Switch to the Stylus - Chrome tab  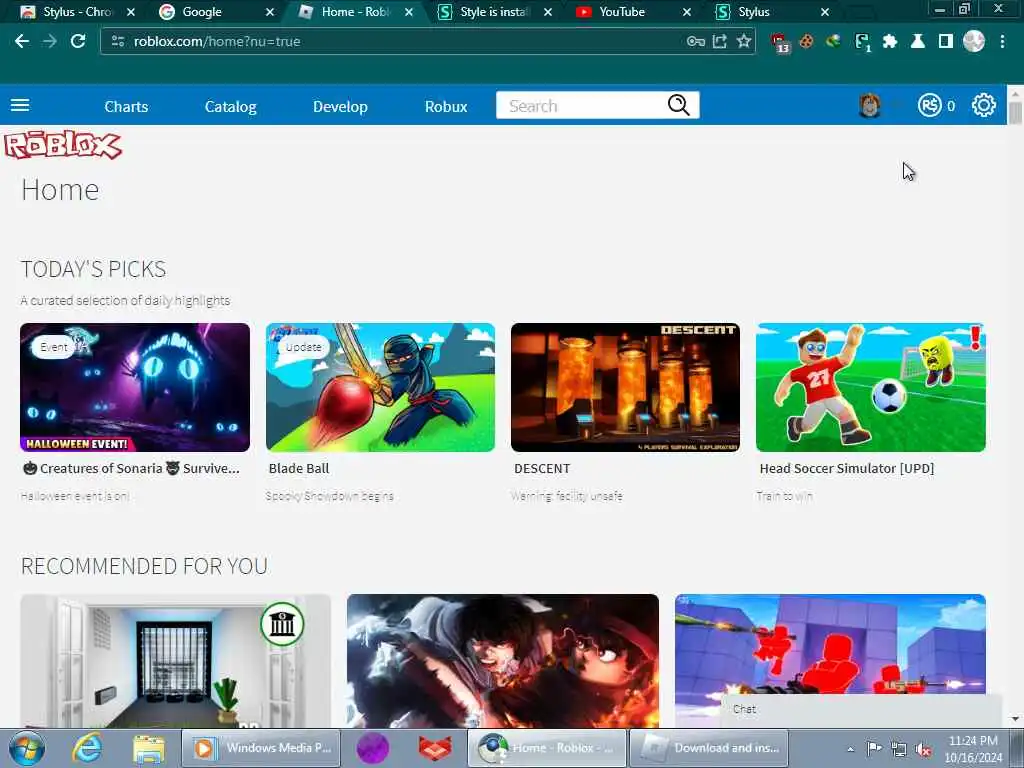tap(77, 12)
